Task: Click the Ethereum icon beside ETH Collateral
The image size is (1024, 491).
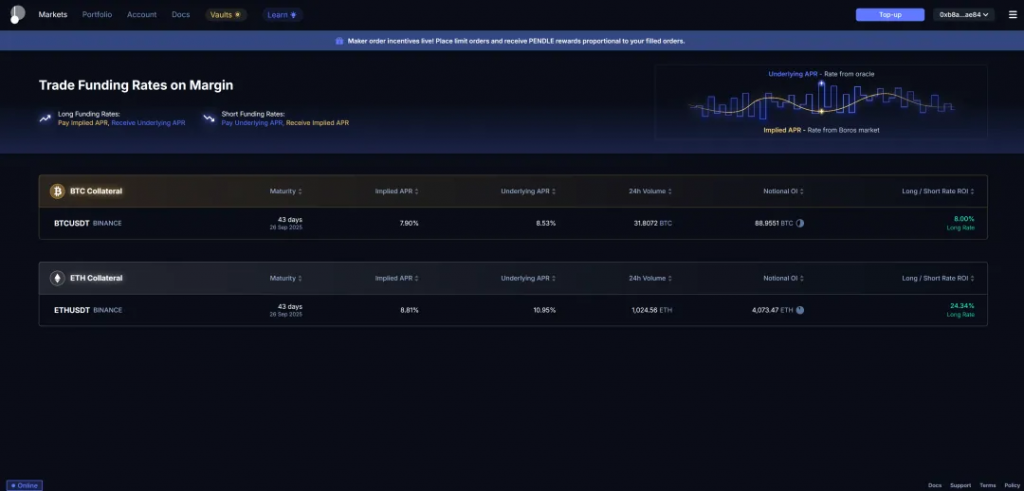Action: click(x=57, y=277)
